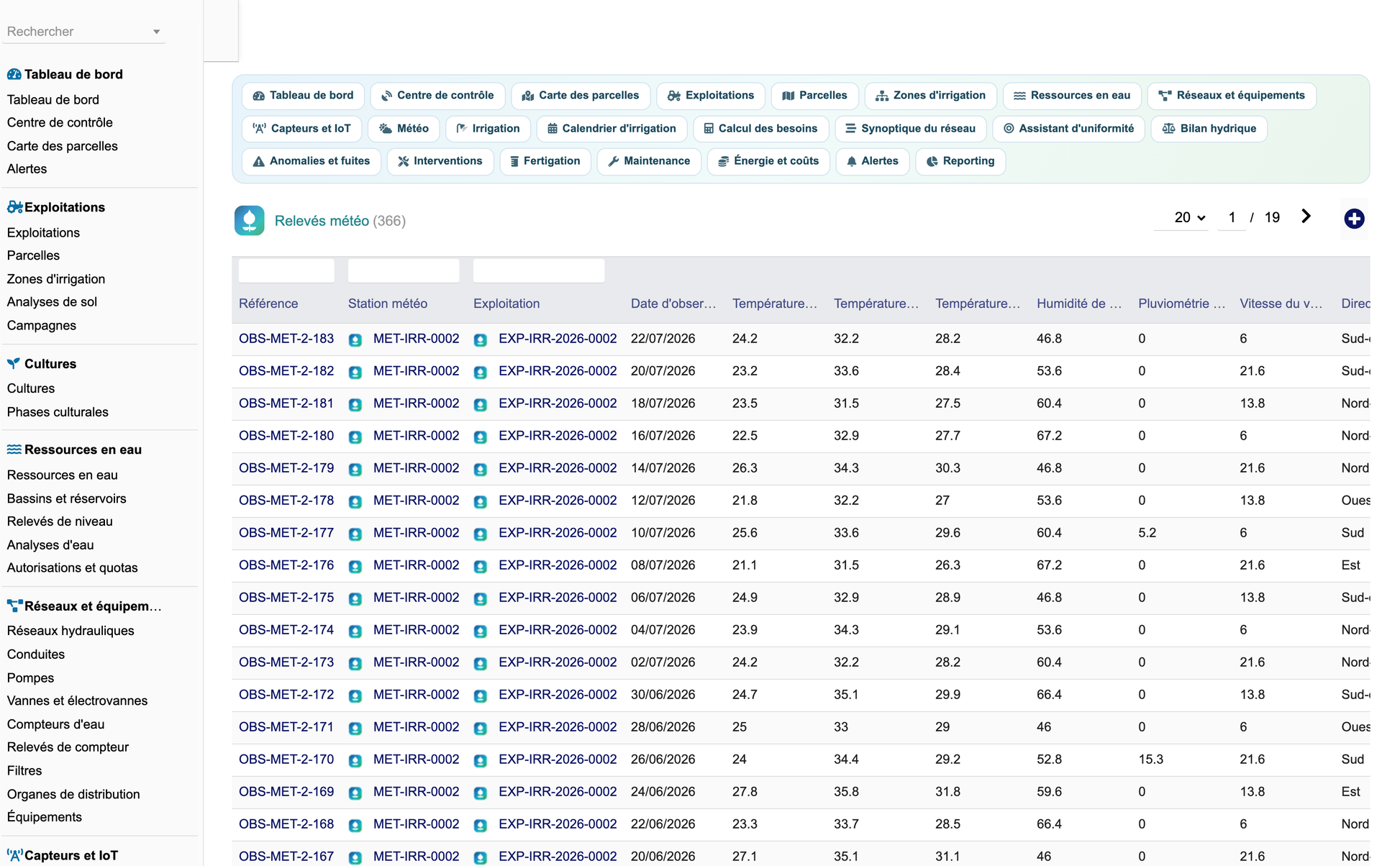Open the Bilan hydrique tab
1400x866 pixels.
pyautogui.click(x=1209, y=129)
